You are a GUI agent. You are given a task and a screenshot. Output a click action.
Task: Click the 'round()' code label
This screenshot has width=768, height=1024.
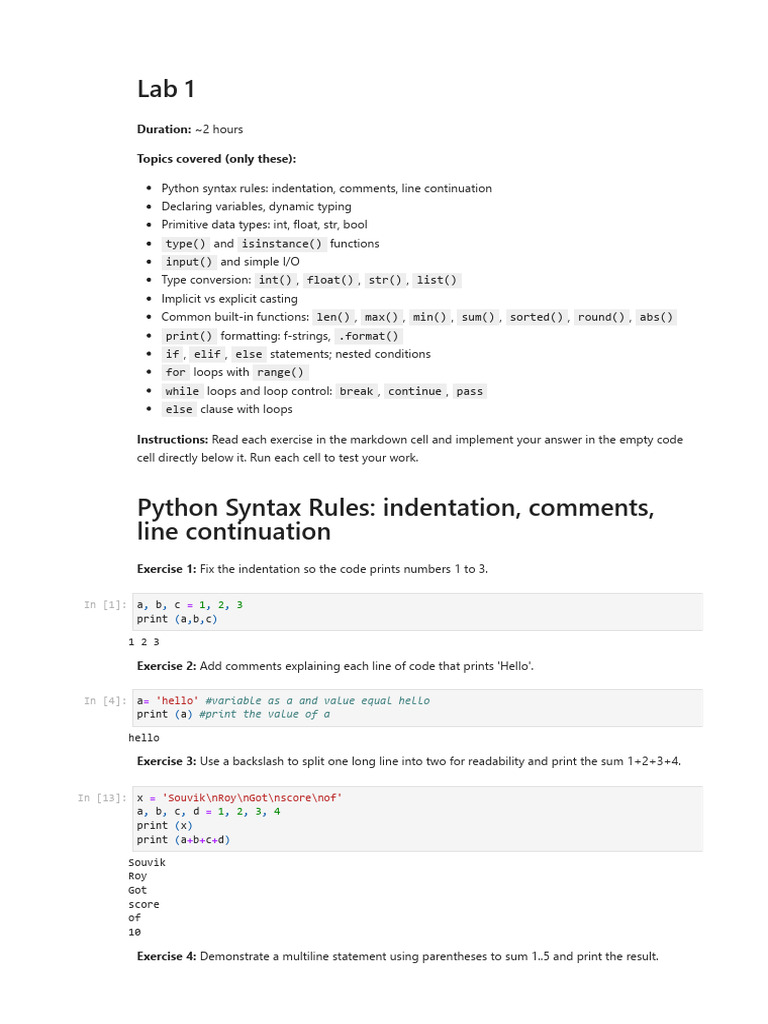coord(601,317)
